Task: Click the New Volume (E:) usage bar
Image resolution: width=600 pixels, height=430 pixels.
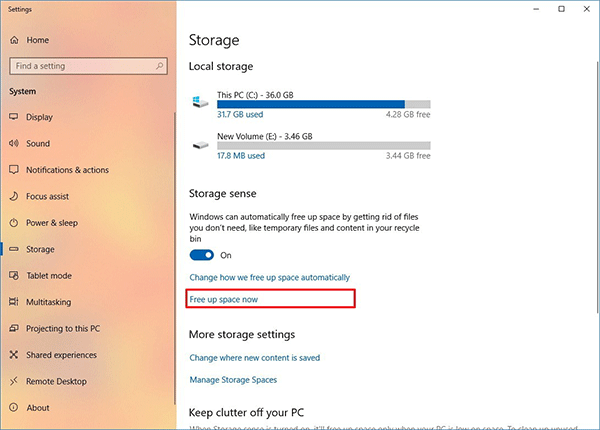Action: coord(324,145)
